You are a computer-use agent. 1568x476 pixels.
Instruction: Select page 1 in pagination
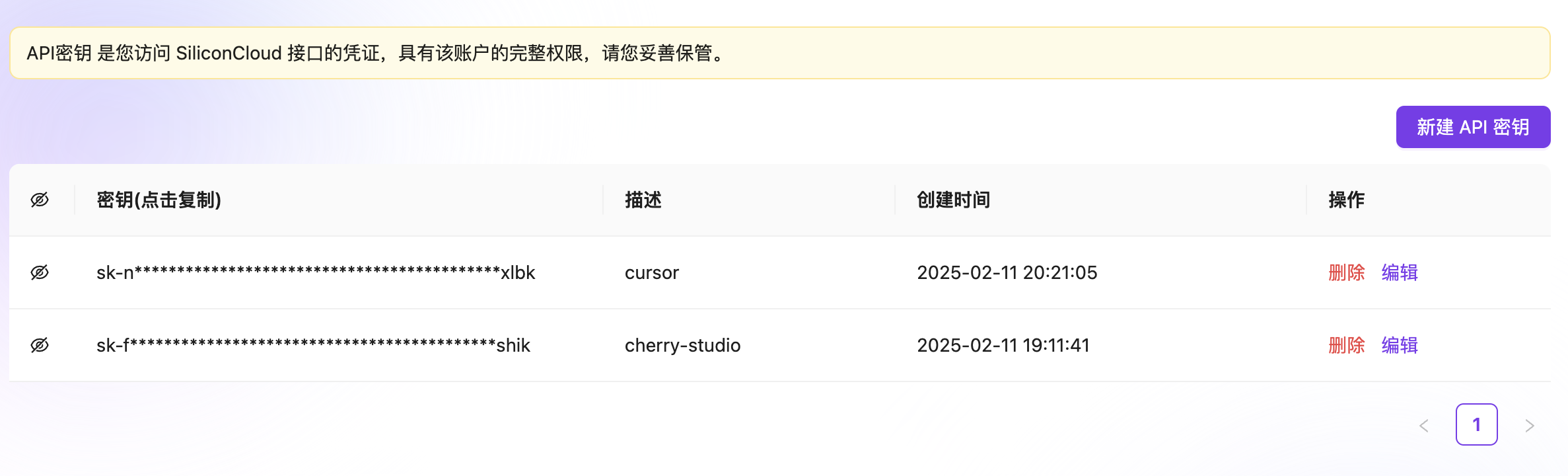(x=1476, y=424)
